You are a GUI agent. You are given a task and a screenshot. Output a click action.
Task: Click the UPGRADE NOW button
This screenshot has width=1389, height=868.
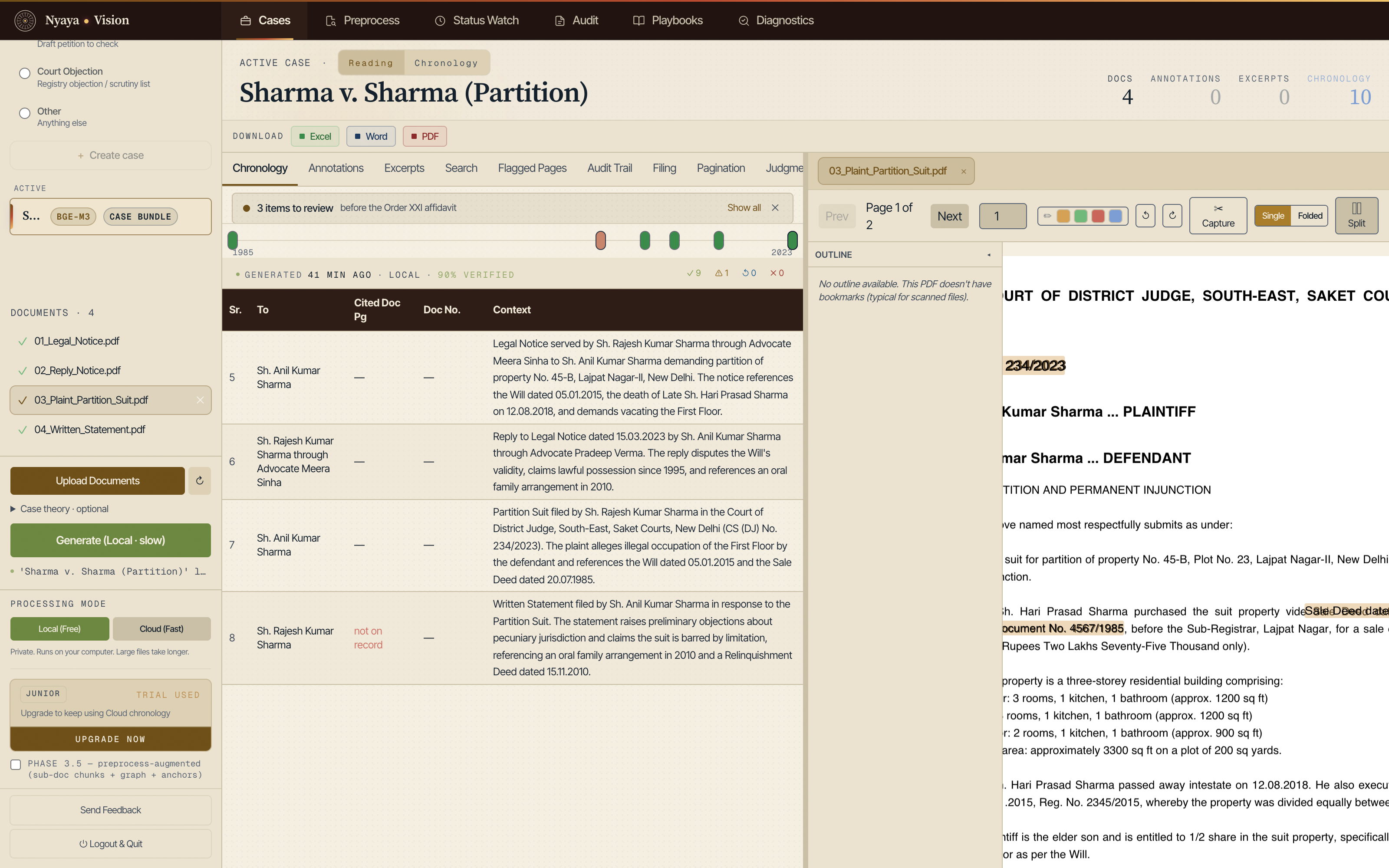tap(111, 739)
